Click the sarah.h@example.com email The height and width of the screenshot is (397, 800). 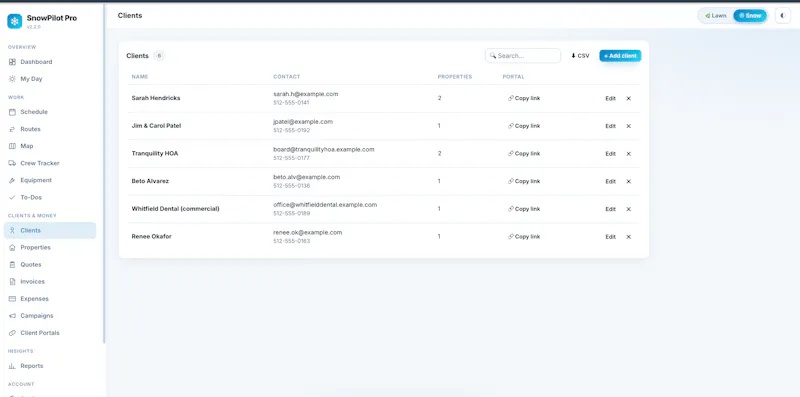306,94
